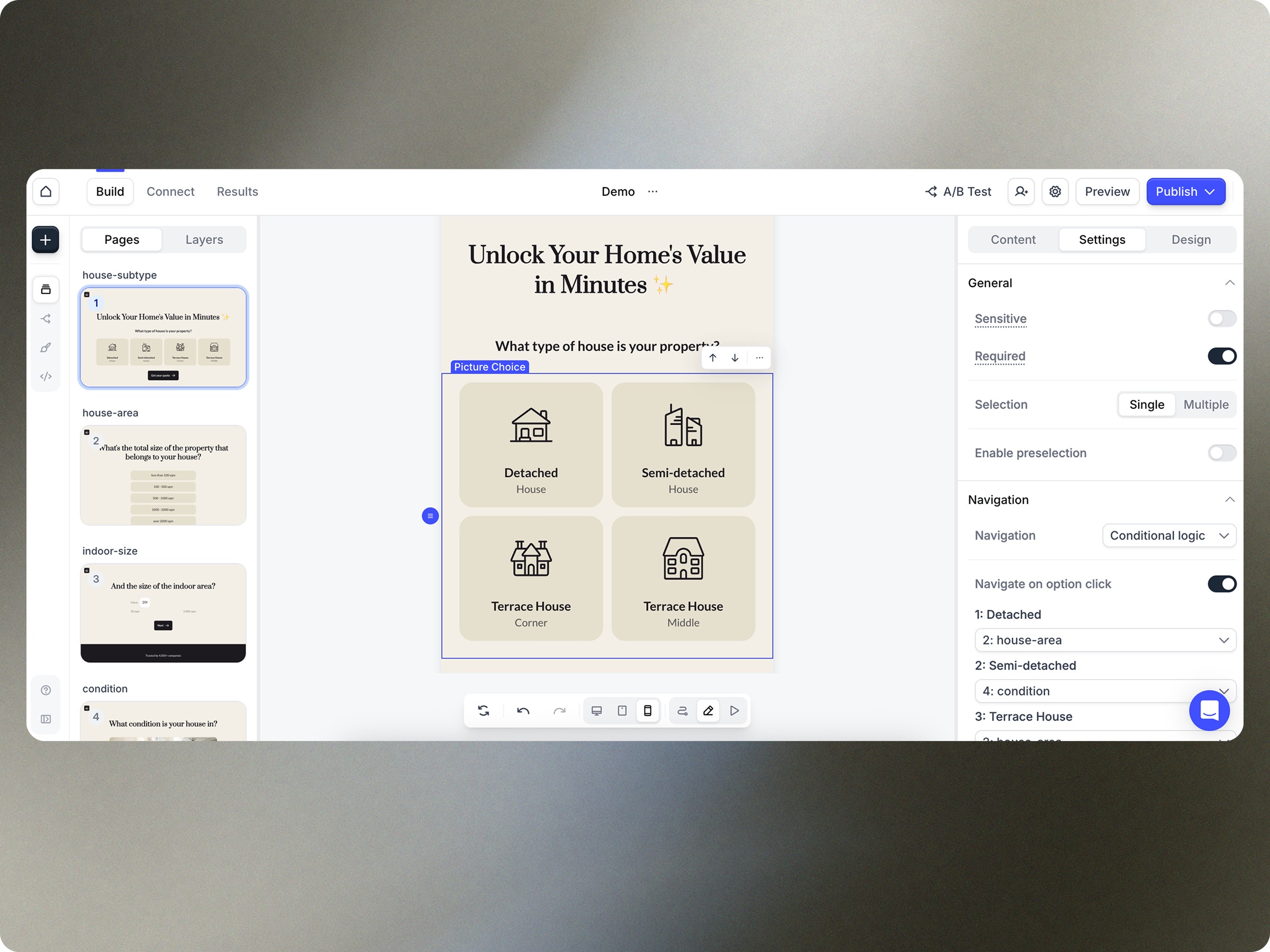The image size is (1270, 952).
Task: Click the invite user icon
Action: coord(1021,191)
